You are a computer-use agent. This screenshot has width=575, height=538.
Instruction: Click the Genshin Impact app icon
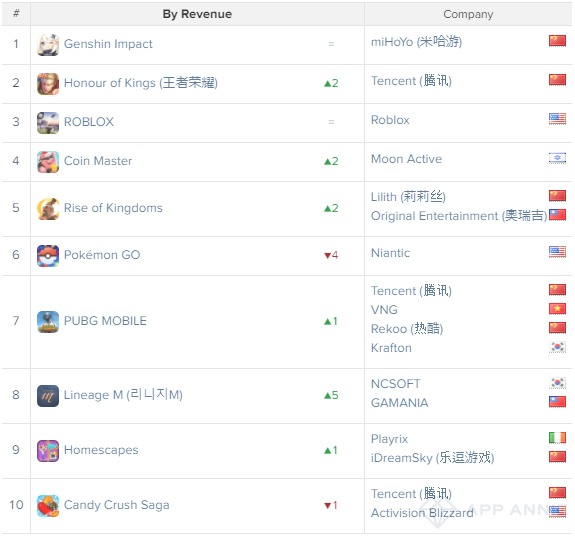coord(48,45)
